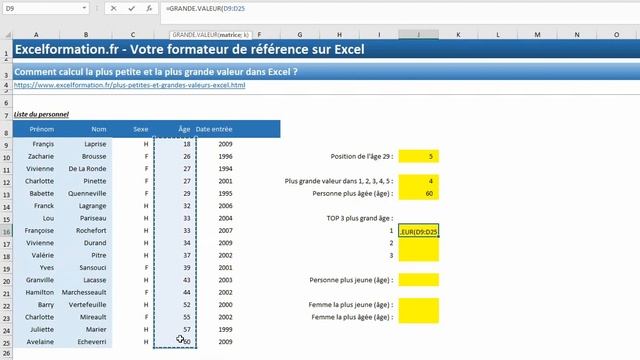
Task: Click yellow cell for 'Femme la plus jeune'
Action: (x=418, y=304)
